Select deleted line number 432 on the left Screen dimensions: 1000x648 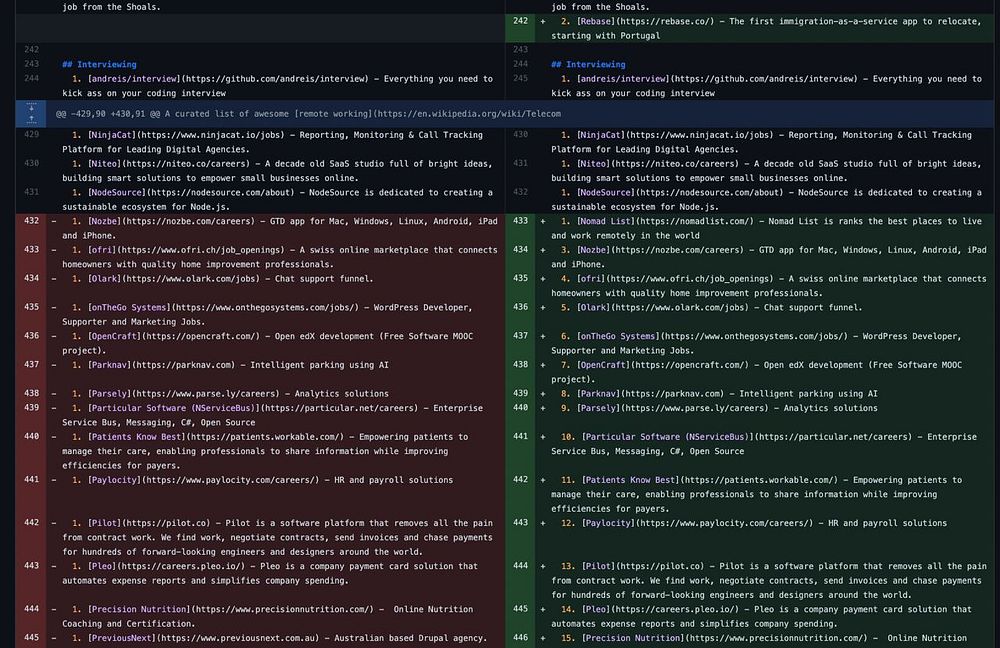click(30, 221)
